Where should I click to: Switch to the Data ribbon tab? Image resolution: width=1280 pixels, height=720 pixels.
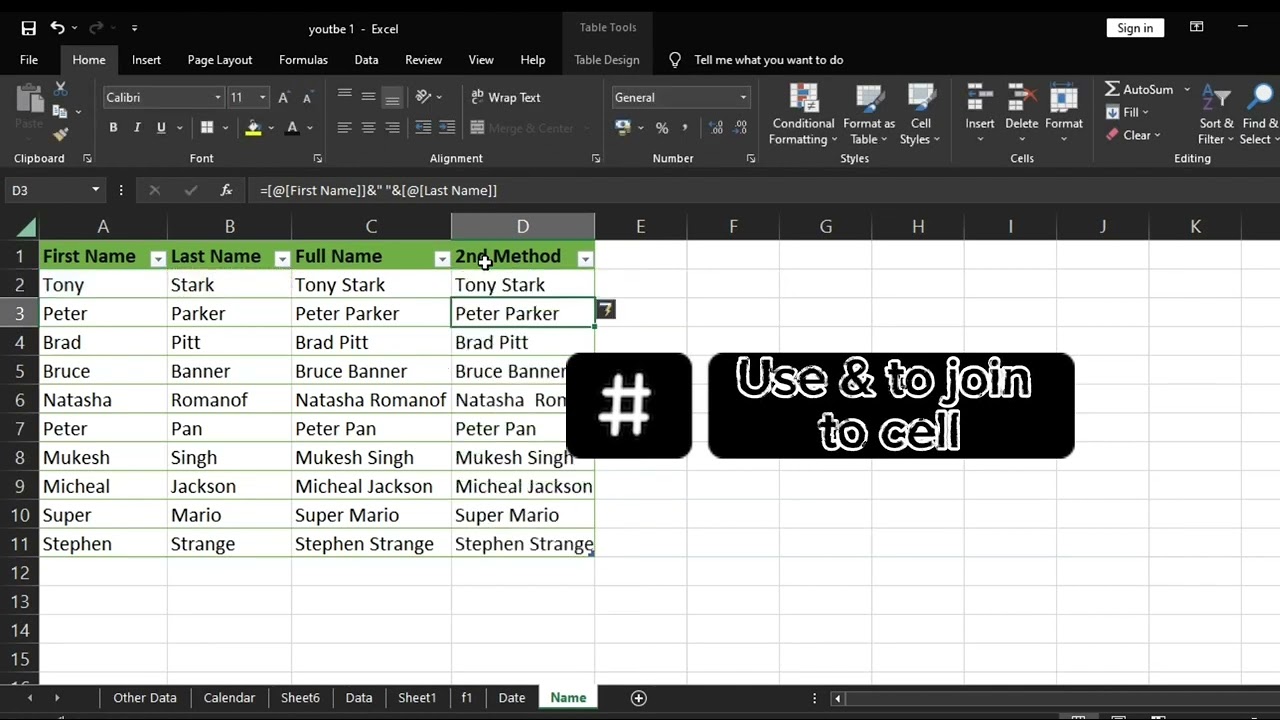[366, 60]
